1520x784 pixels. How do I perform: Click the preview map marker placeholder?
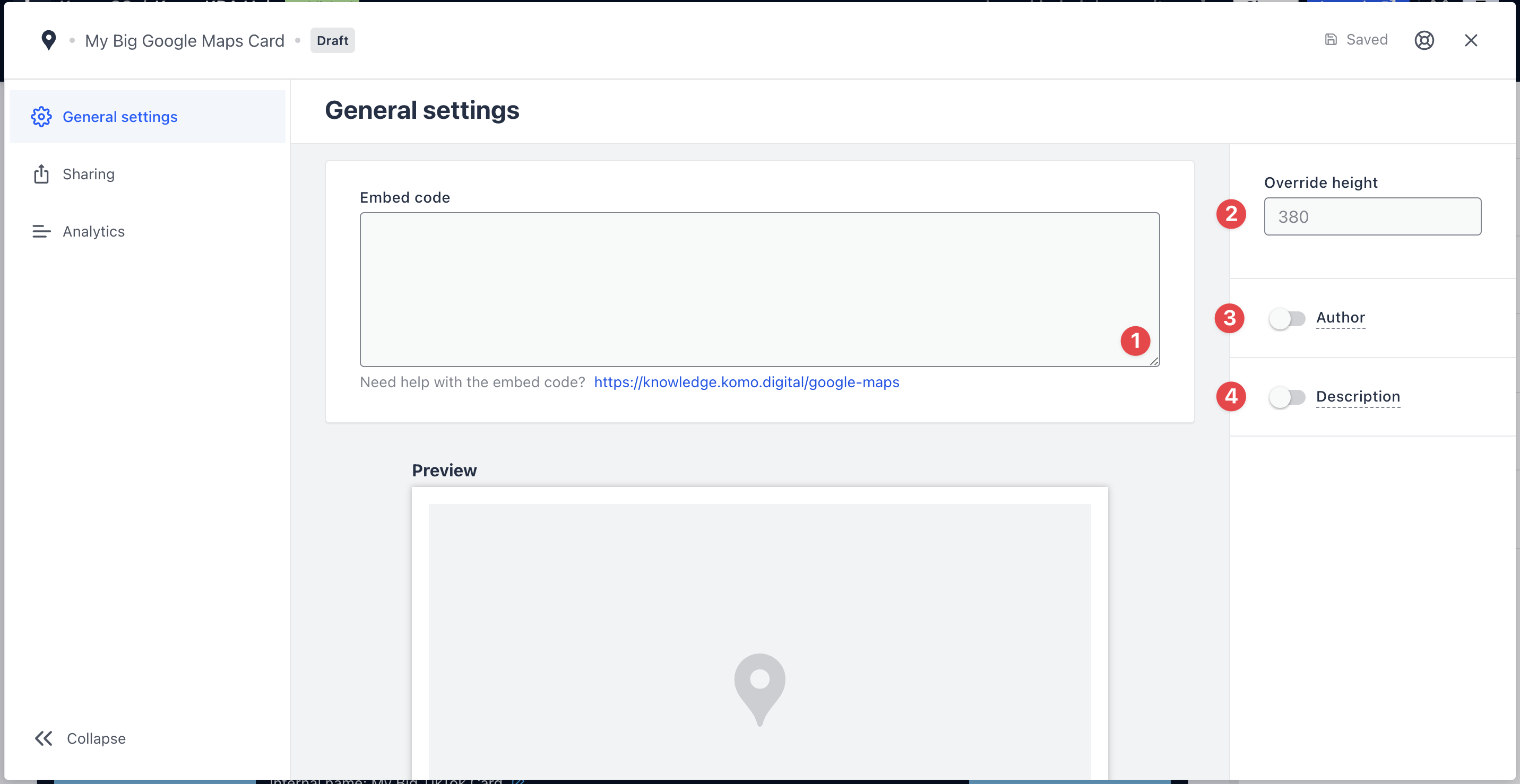click(x=759, y=689)
